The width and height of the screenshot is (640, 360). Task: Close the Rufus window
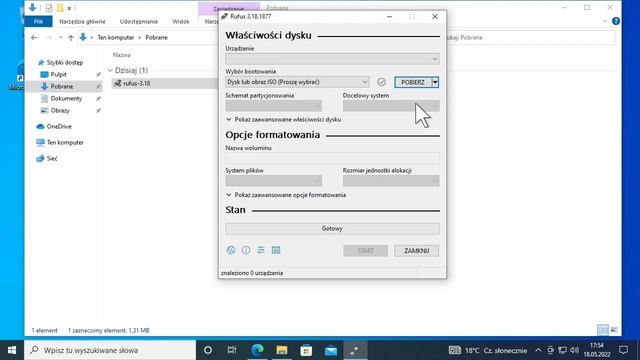(435, 16)
